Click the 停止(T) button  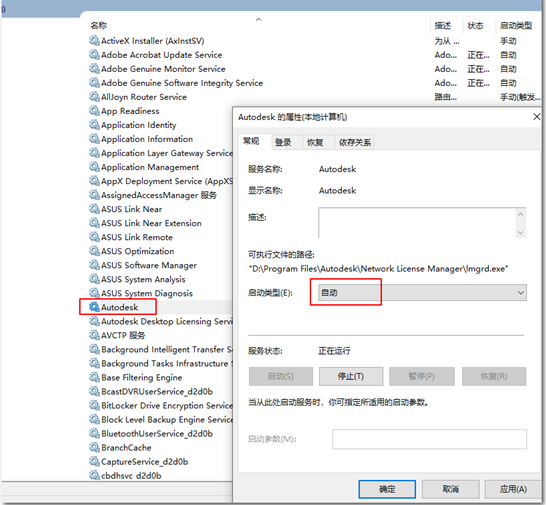click(x=351, y=376)
